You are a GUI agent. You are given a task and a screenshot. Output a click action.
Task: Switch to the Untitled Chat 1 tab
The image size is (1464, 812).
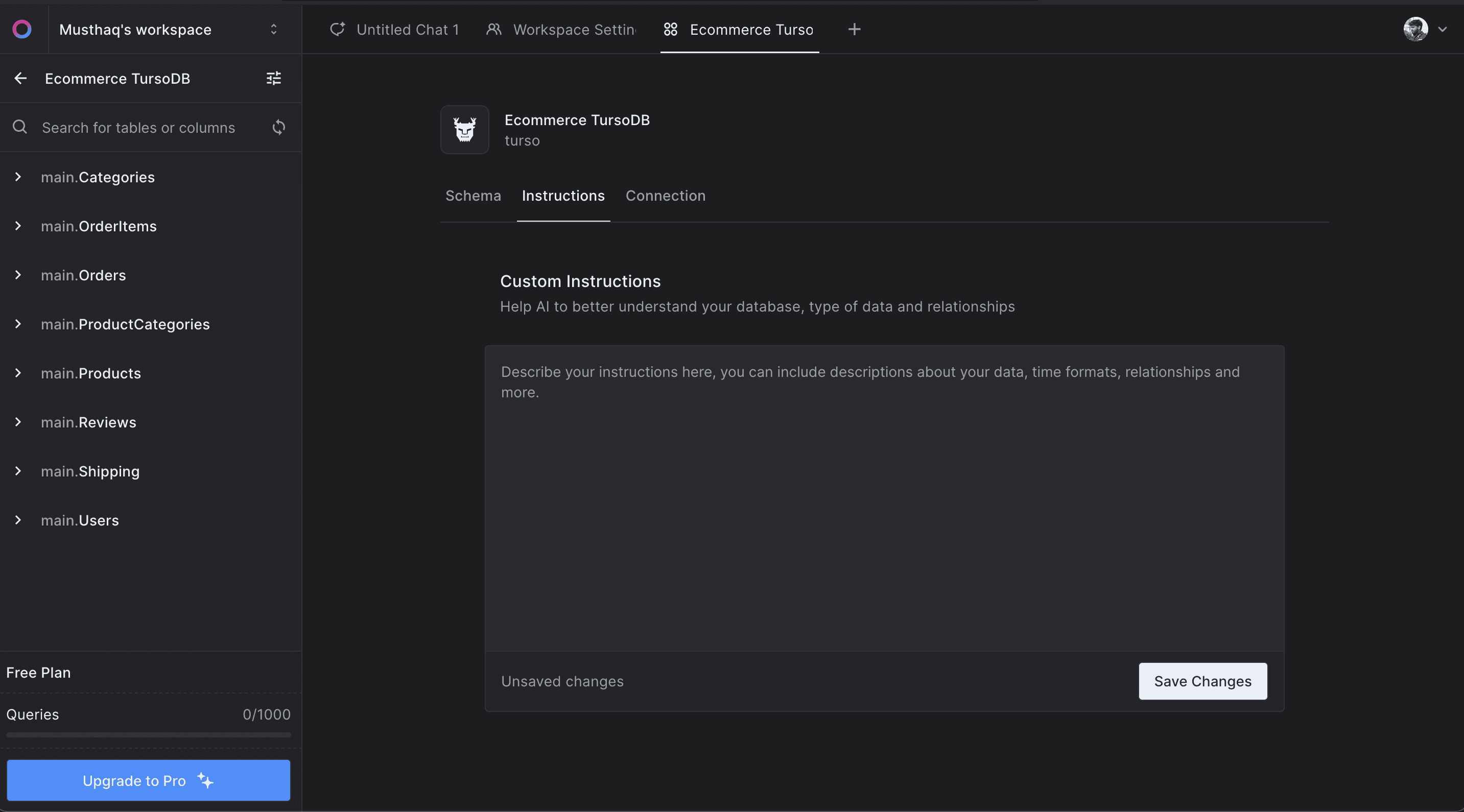point(394,30)
